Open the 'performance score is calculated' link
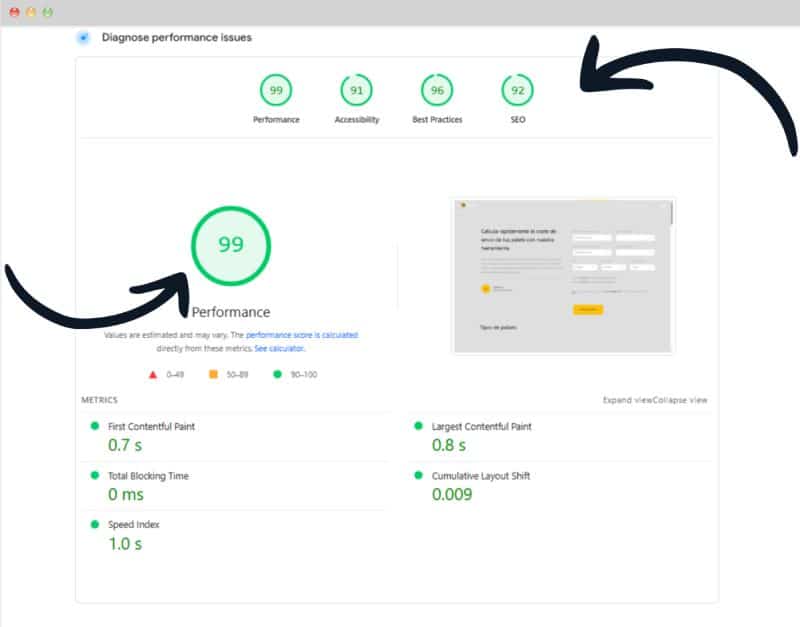This screenshot has width=800, height=627. coord(302,336)
